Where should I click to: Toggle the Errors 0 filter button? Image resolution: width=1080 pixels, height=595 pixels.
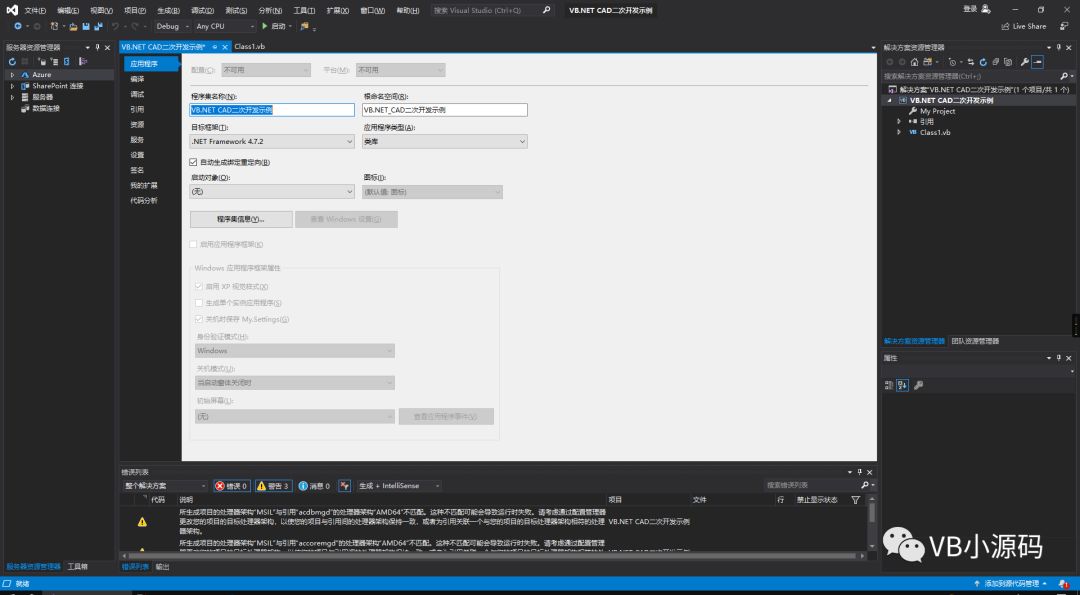[231, 486]
